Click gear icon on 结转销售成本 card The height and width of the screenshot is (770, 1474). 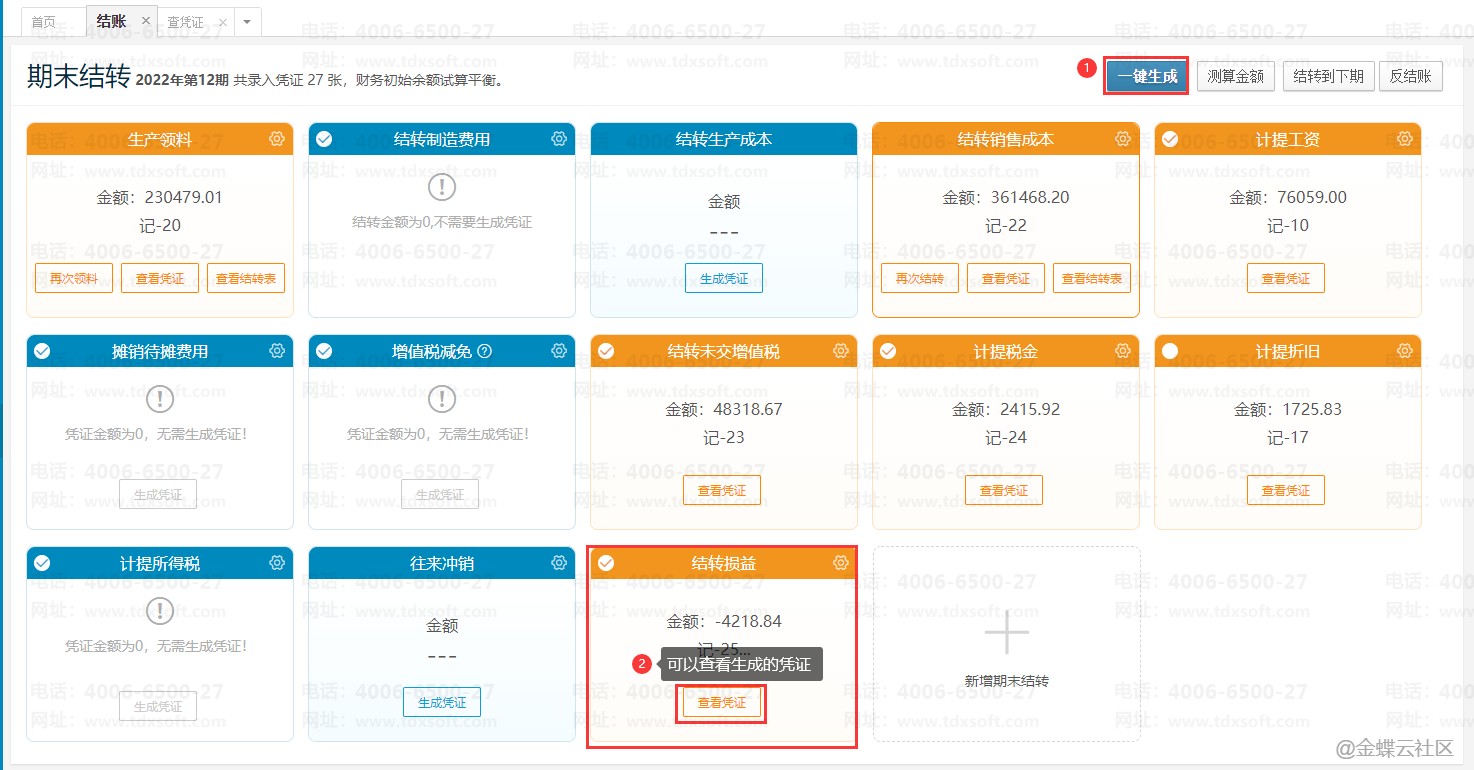click(1123, 139)
